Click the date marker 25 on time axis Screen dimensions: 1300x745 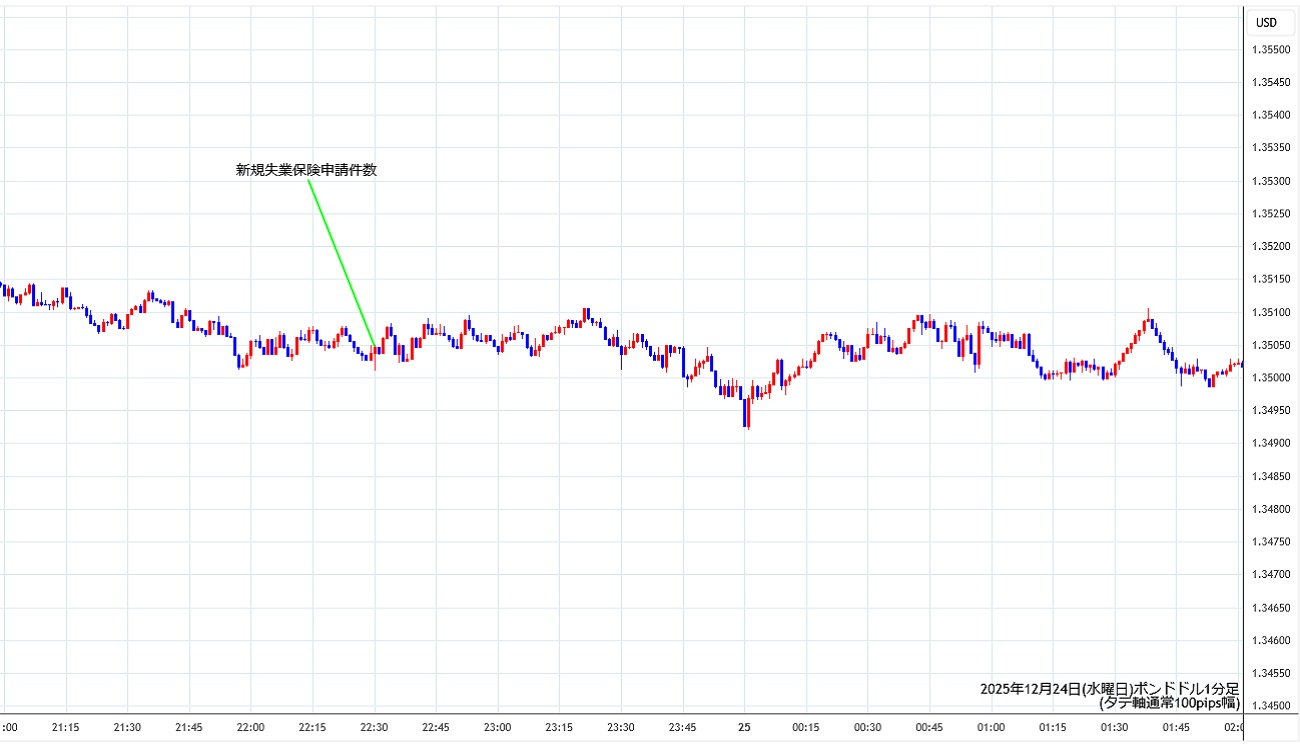(x=744, y=727)
